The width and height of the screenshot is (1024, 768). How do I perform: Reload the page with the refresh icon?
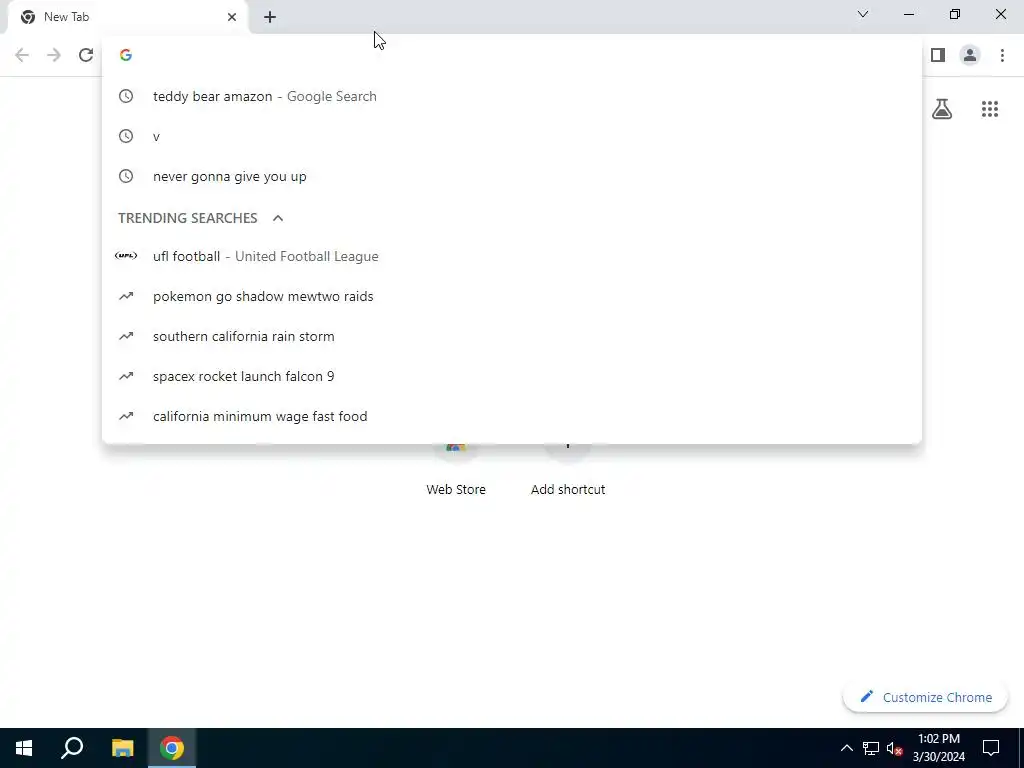(86, 55)
